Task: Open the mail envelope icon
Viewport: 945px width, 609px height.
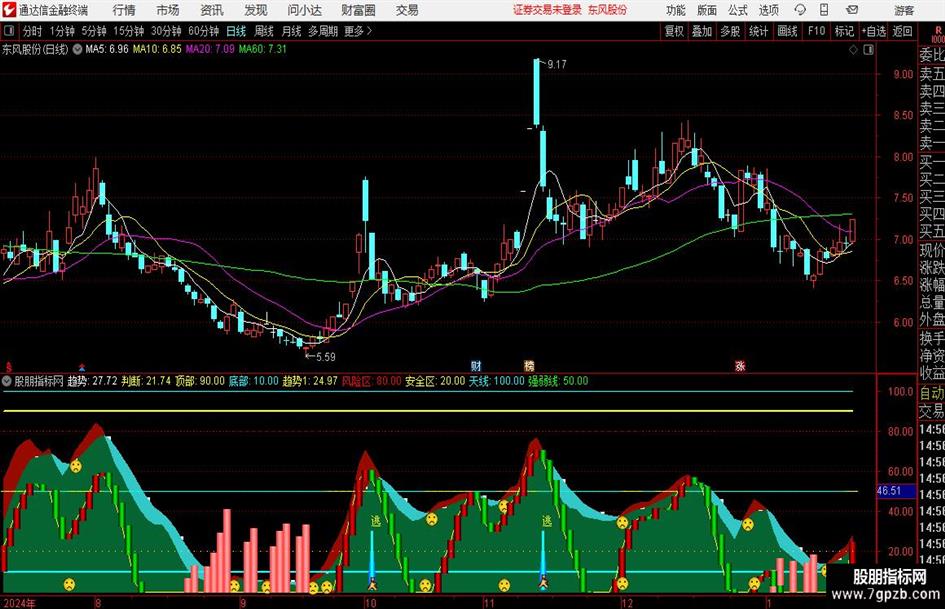Action: click(852, 10)
